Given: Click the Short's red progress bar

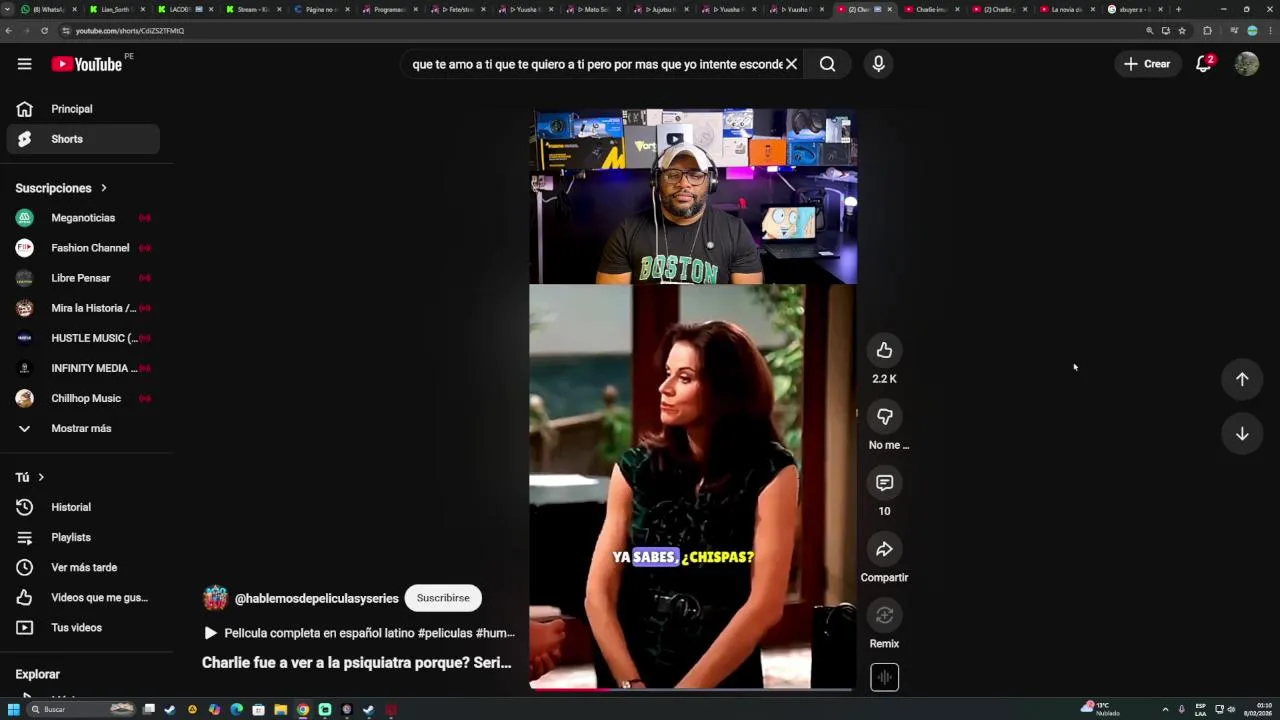Looking at the screenshot, I should 570,688.
